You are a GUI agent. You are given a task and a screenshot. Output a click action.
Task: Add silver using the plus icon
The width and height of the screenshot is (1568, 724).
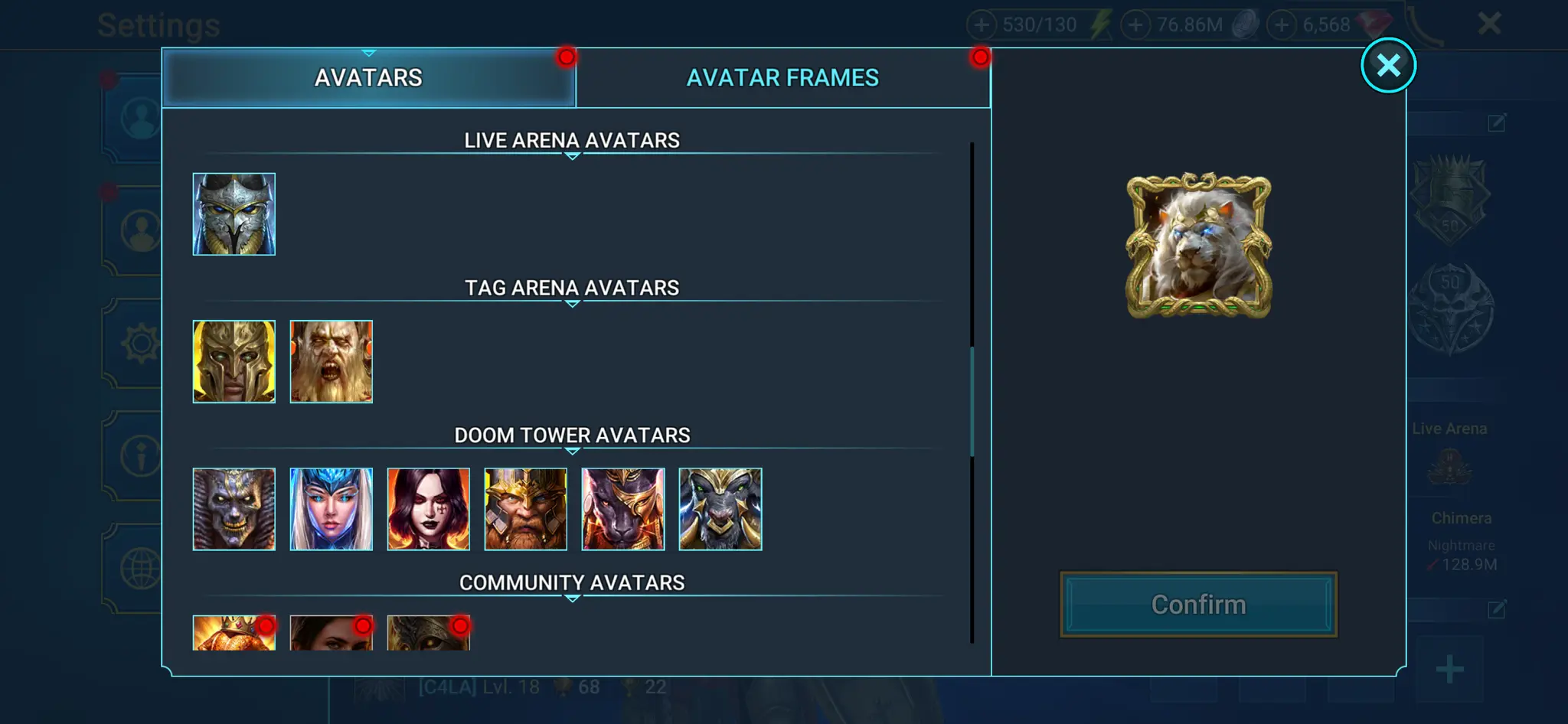(1135, 25)
